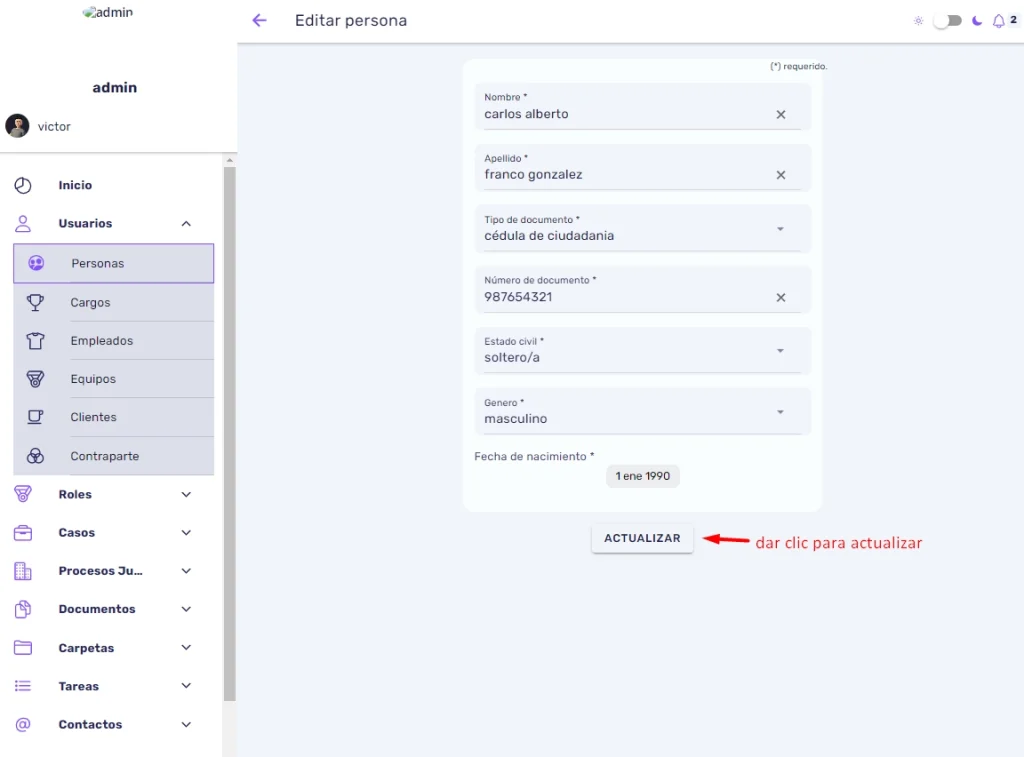Click the sidebar vertical scrollbar
This screenshot has width=1024, height=757.
click(x=229, y=434)
